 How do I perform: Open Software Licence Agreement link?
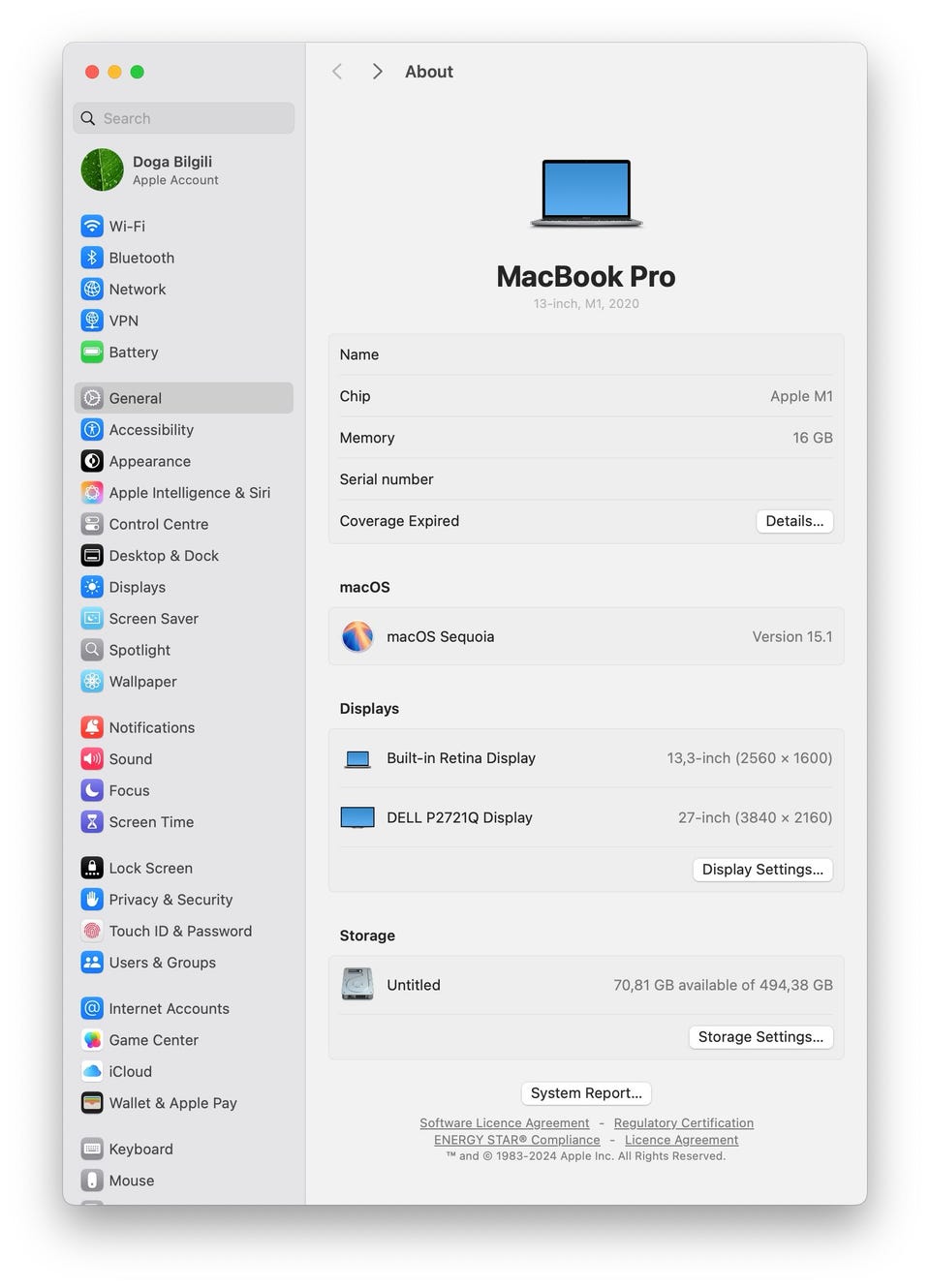pos(505,1123)
